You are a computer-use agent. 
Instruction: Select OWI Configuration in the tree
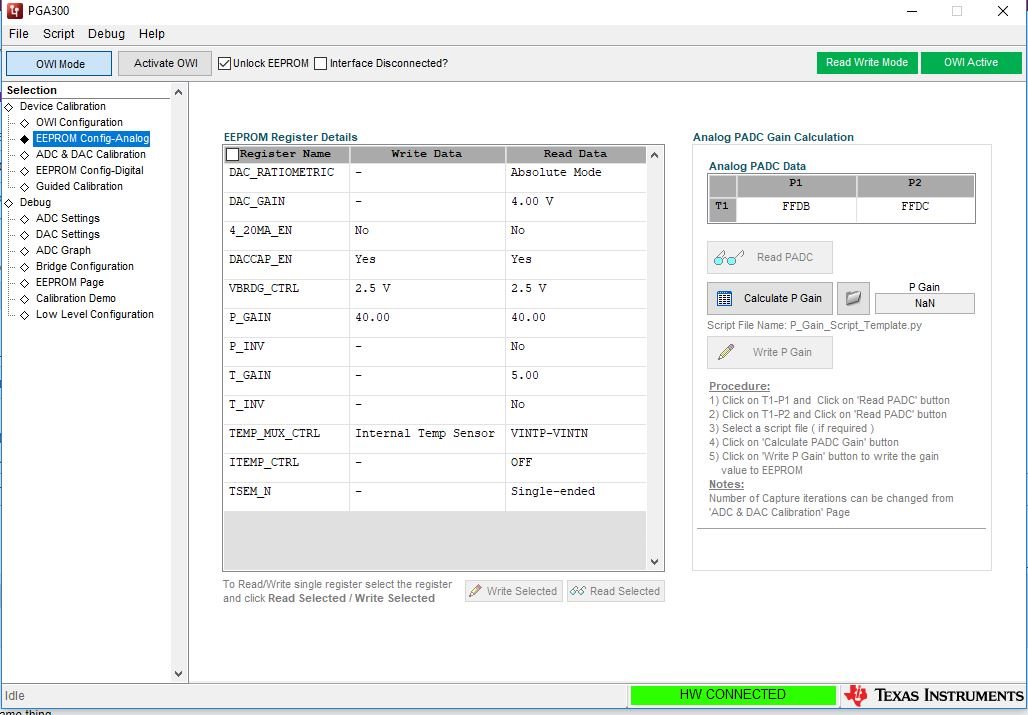(x=79, y=123)
